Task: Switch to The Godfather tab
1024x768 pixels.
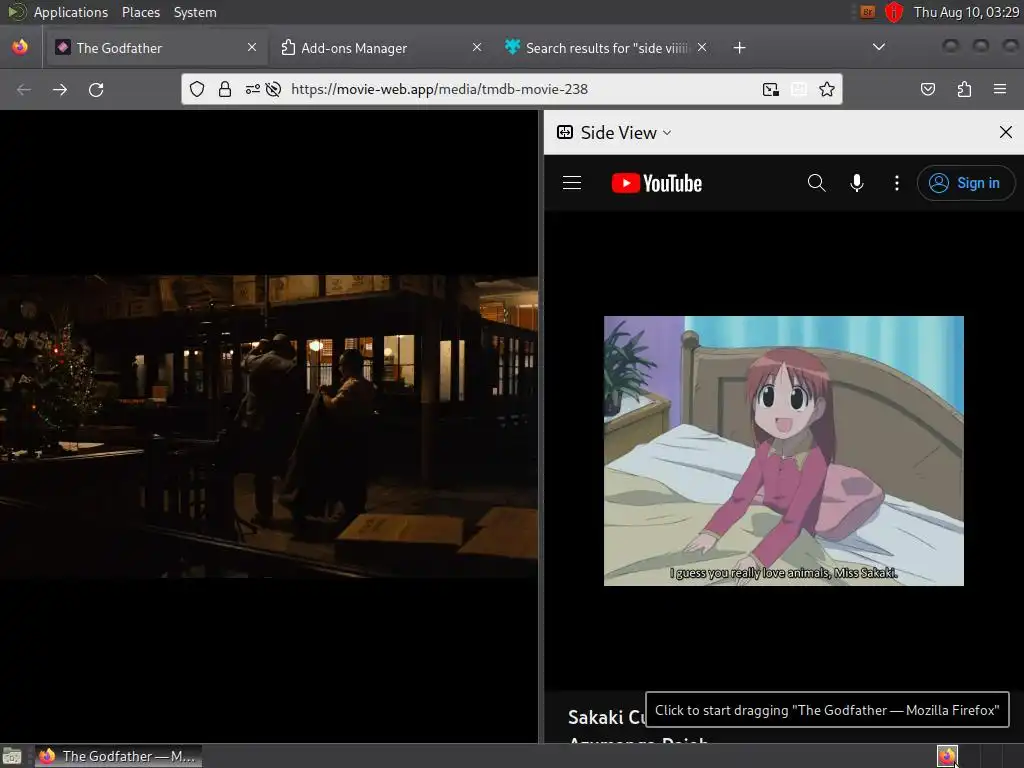Action: 155,48
